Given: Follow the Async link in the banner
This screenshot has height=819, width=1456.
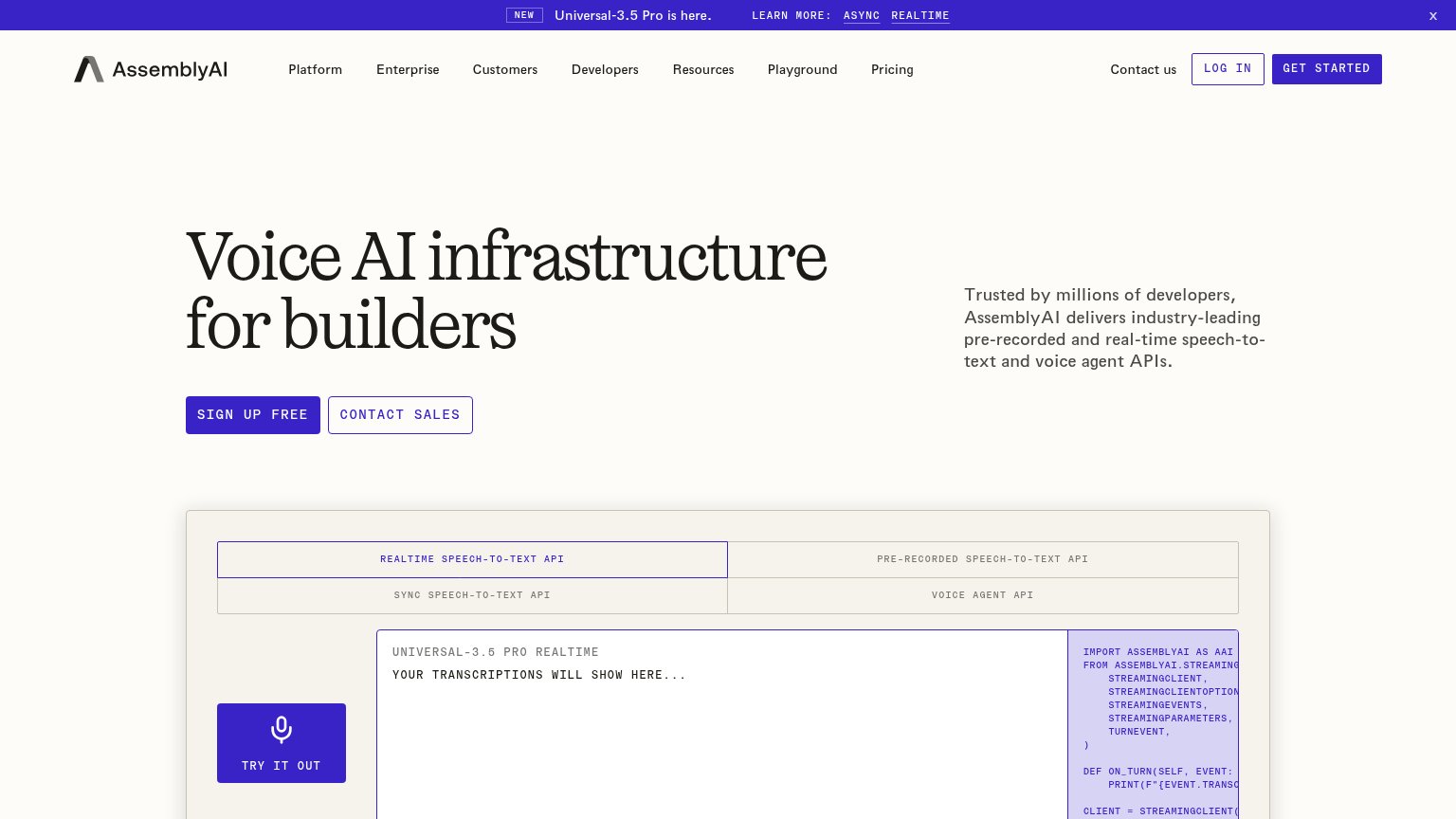Looking at the screenshot, I should click(862, 15).
